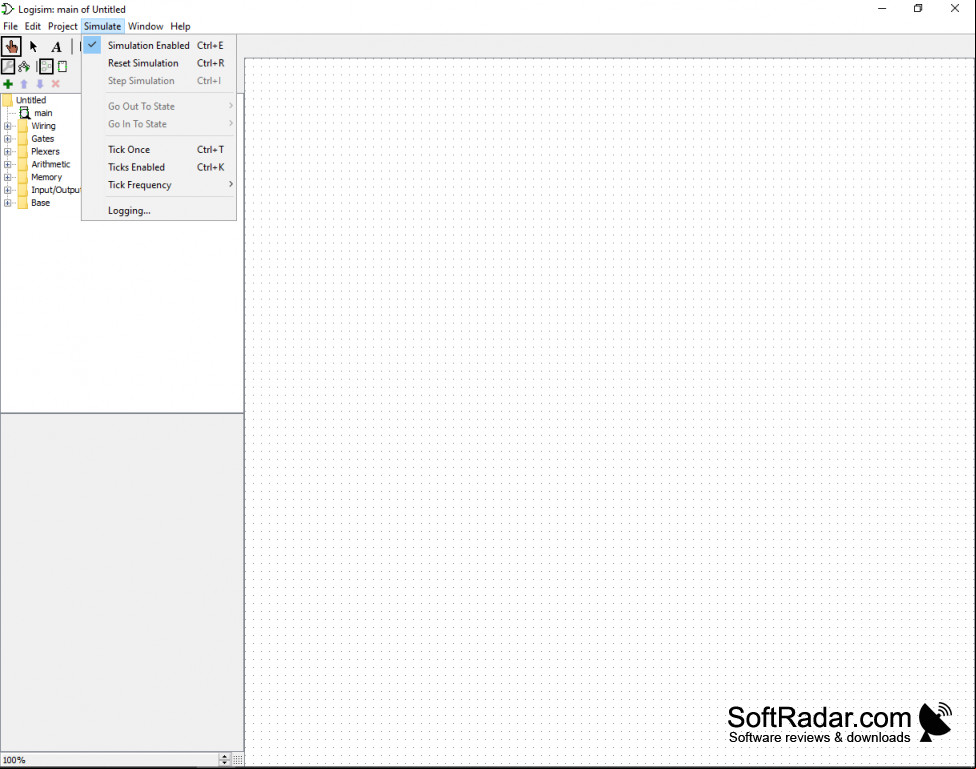976x769 pixels.
Task: Open Logging... dialog
Action: point(159,210)
